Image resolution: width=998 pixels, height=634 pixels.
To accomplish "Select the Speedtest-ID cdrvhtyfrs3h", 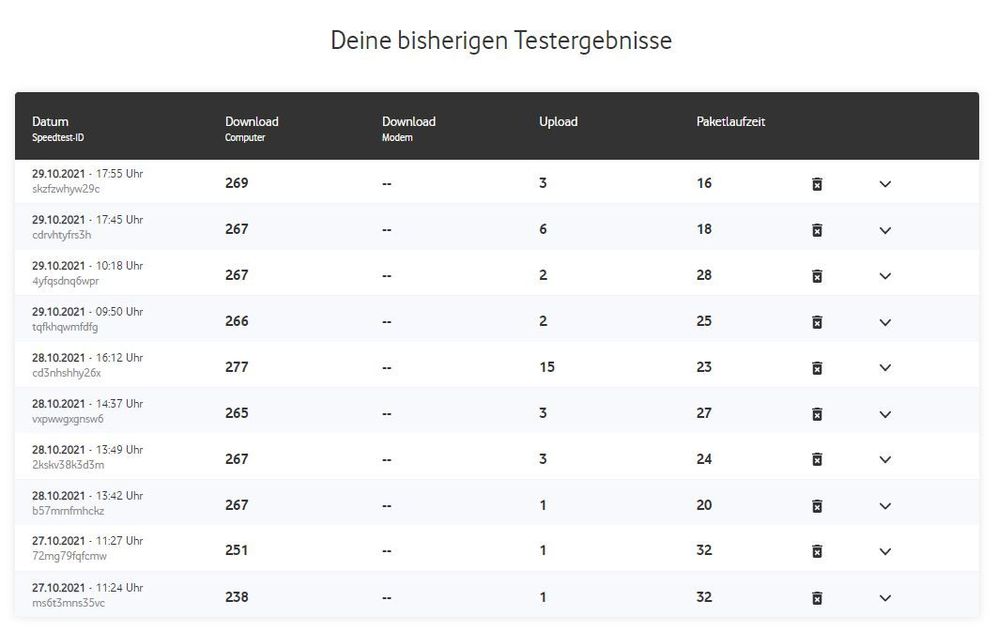I will coord(62,235).
